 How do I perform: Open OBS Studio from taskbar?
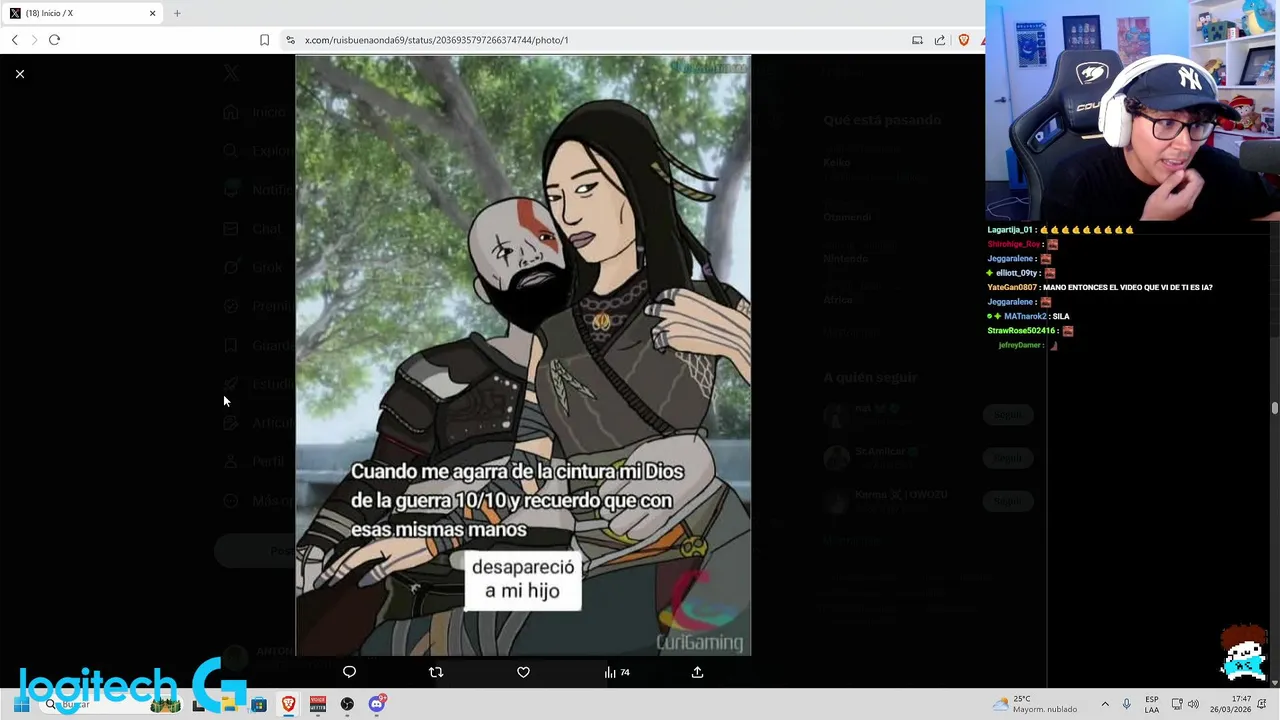point(347,704)
